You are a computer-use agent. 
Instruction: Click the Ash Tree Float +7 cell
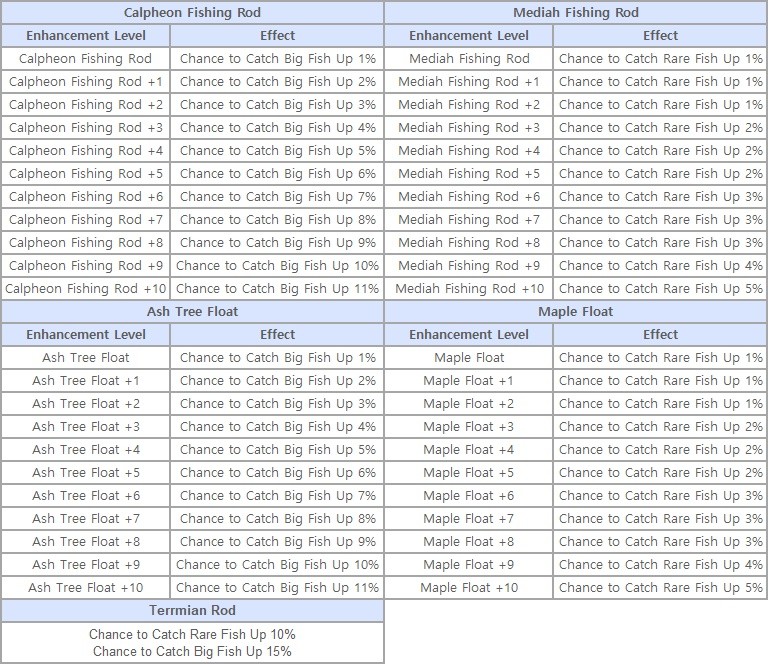pos(86,519)
